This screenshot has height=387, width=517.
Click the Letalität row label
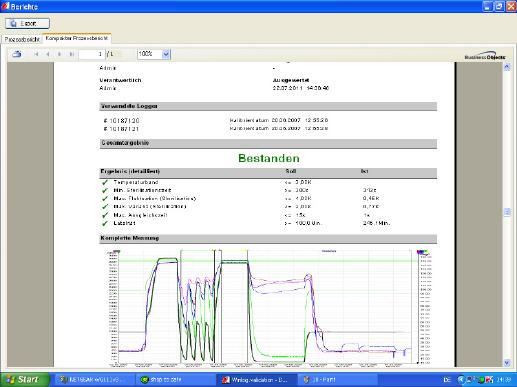(x=124, y=223)
